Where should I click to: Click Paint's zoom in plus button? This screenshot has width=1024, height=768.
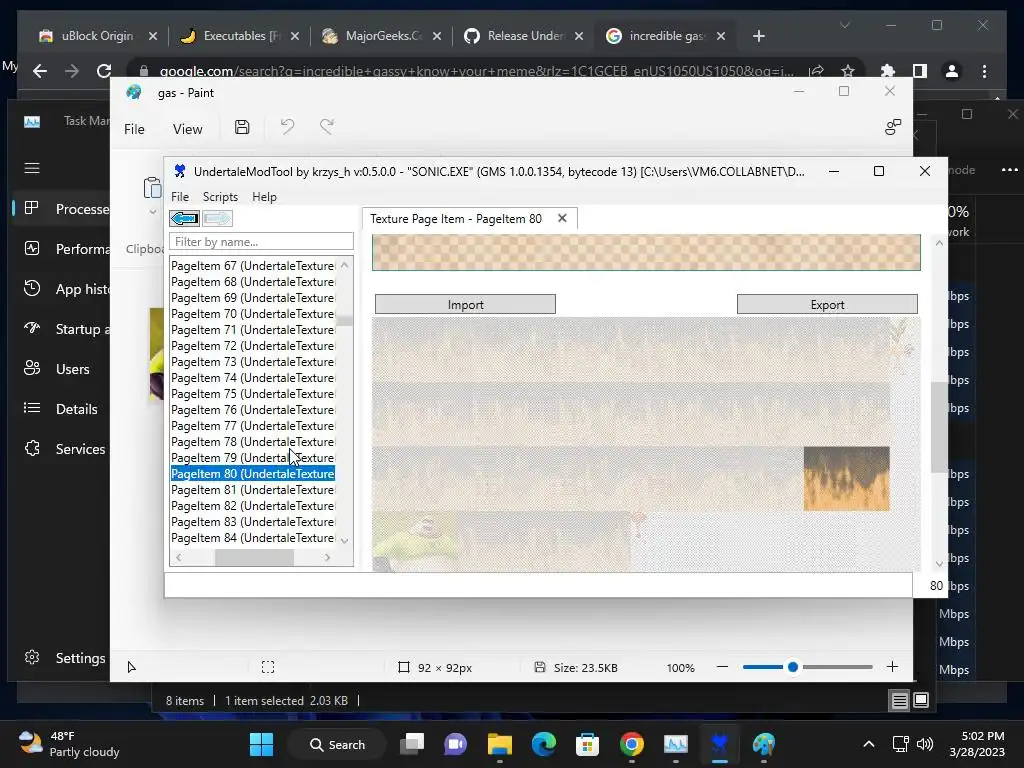pyautogui.click(x=893, y=667)
